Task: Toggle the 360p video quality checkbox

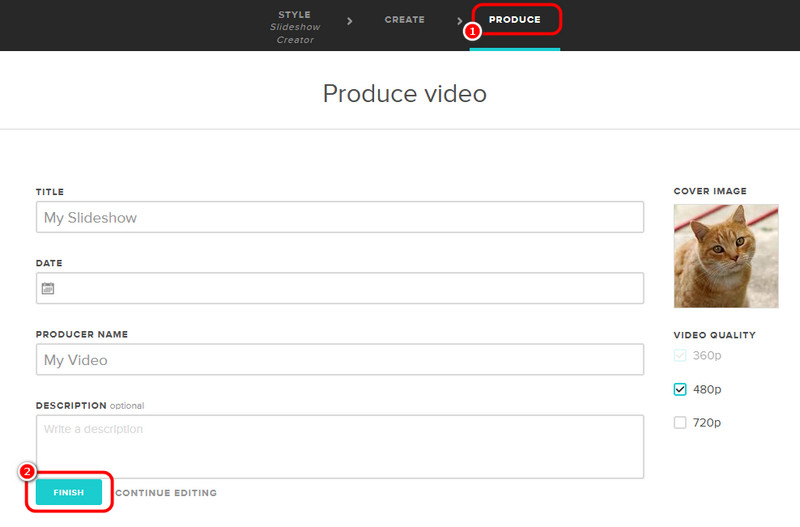Action: (680, 355)
